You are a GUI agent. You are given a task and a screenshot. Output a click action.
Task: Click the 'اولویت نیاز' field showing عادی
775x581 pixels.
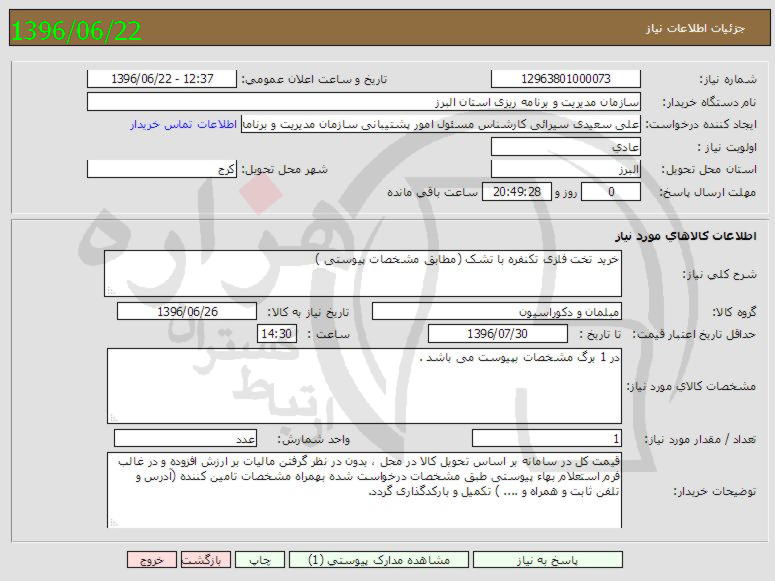[x=565, y=147]
